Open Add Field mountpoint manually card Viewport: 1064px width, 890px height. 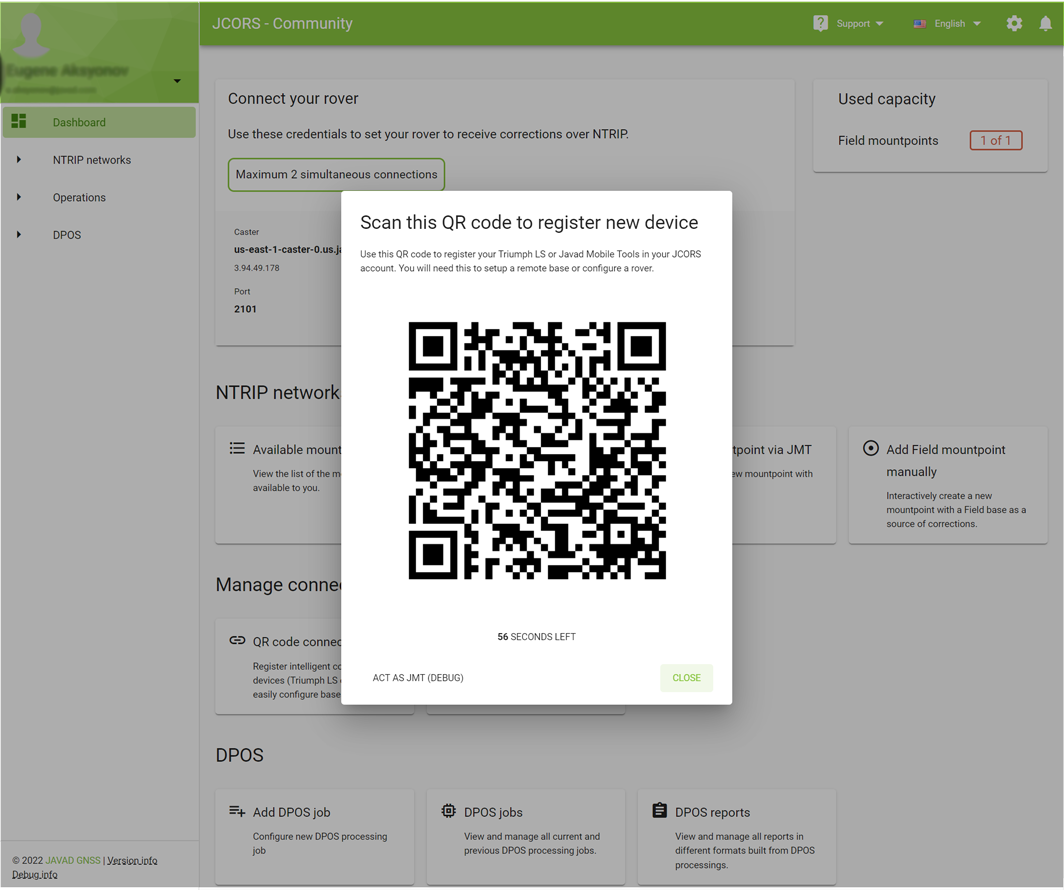pyautogui.click(x=948, y=485)
